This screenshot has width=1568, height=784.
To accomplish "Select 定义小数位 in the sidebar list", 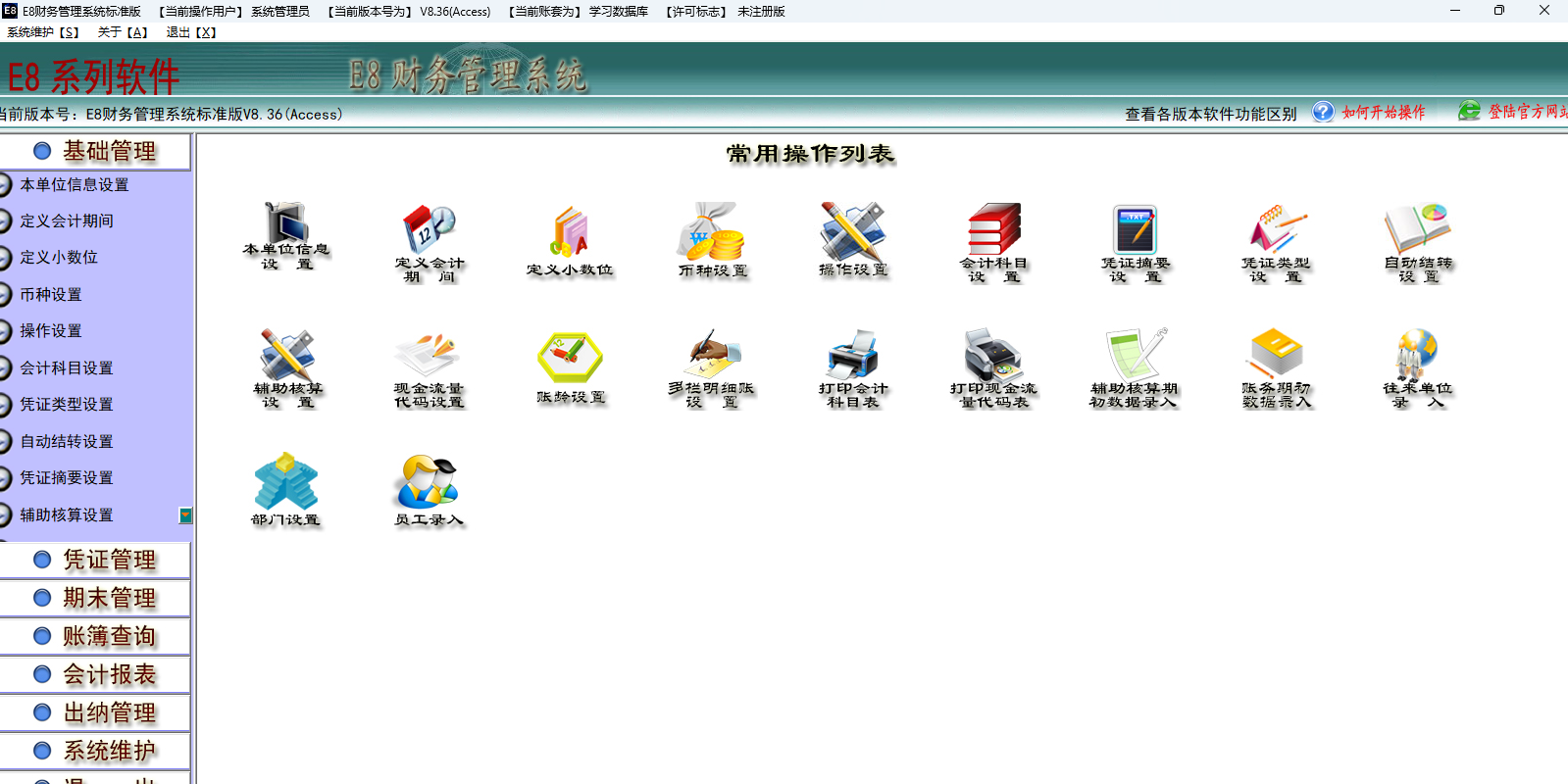I will [59, 258].
